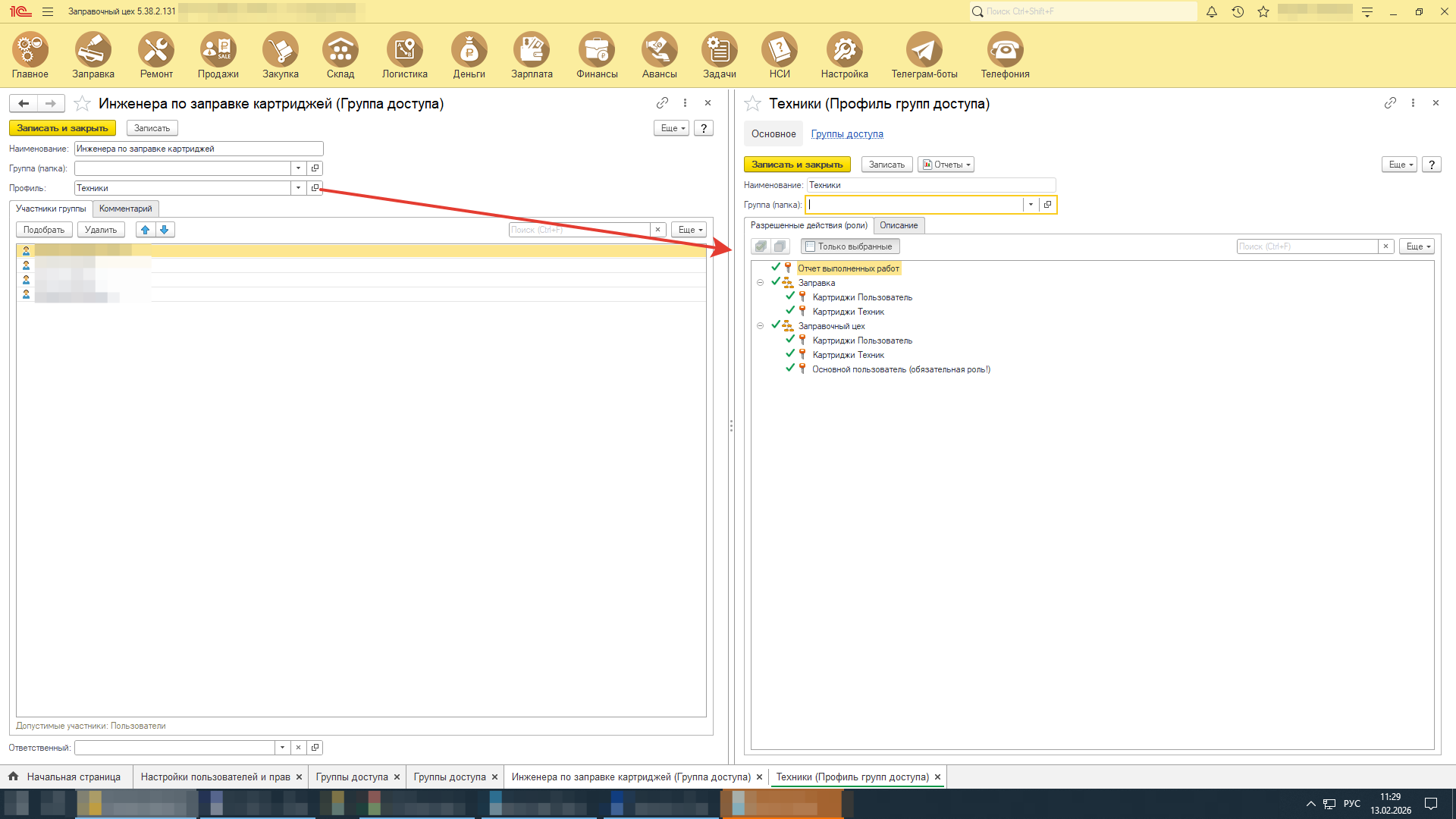Click check-all roles icon in toolbar
1456x819 pixels.
click(761, 246)
